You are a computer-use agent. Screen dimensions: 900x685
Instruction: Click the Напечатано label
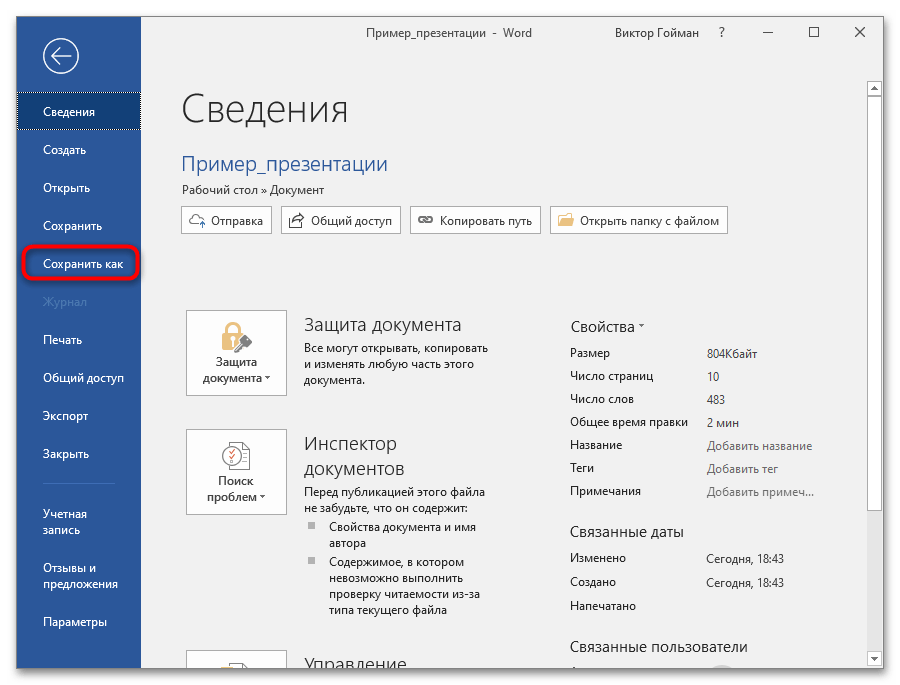click(603, 606)
